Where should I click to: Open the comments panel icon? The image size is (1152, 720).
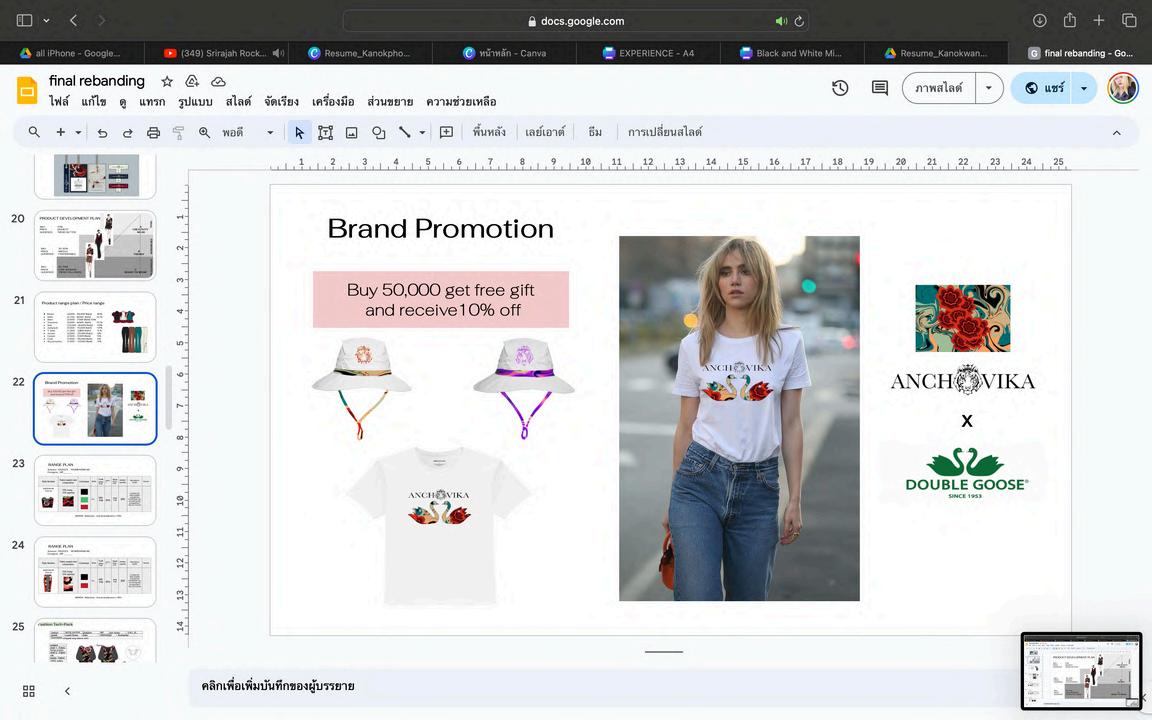(880, 88)
